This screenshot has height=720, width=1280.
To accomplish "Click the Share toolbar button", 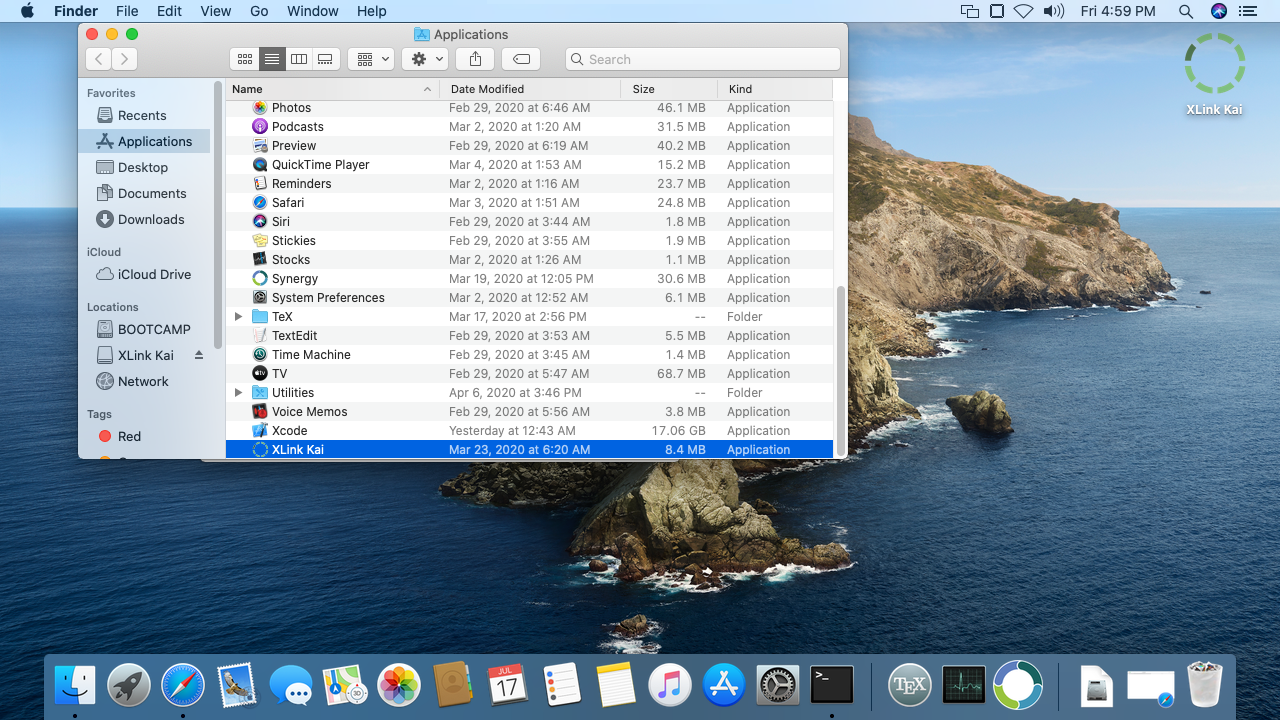I will 475,59.
